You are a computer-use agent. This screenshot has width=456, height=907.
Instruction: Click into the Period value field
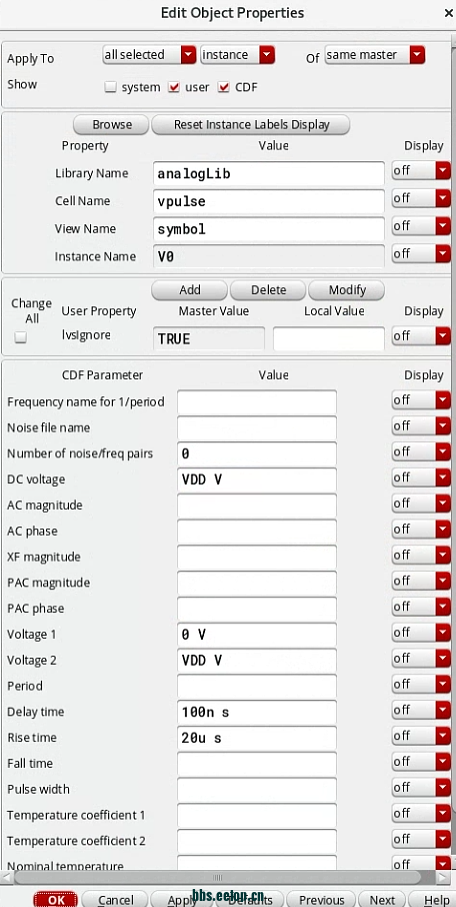coord(256,687)
